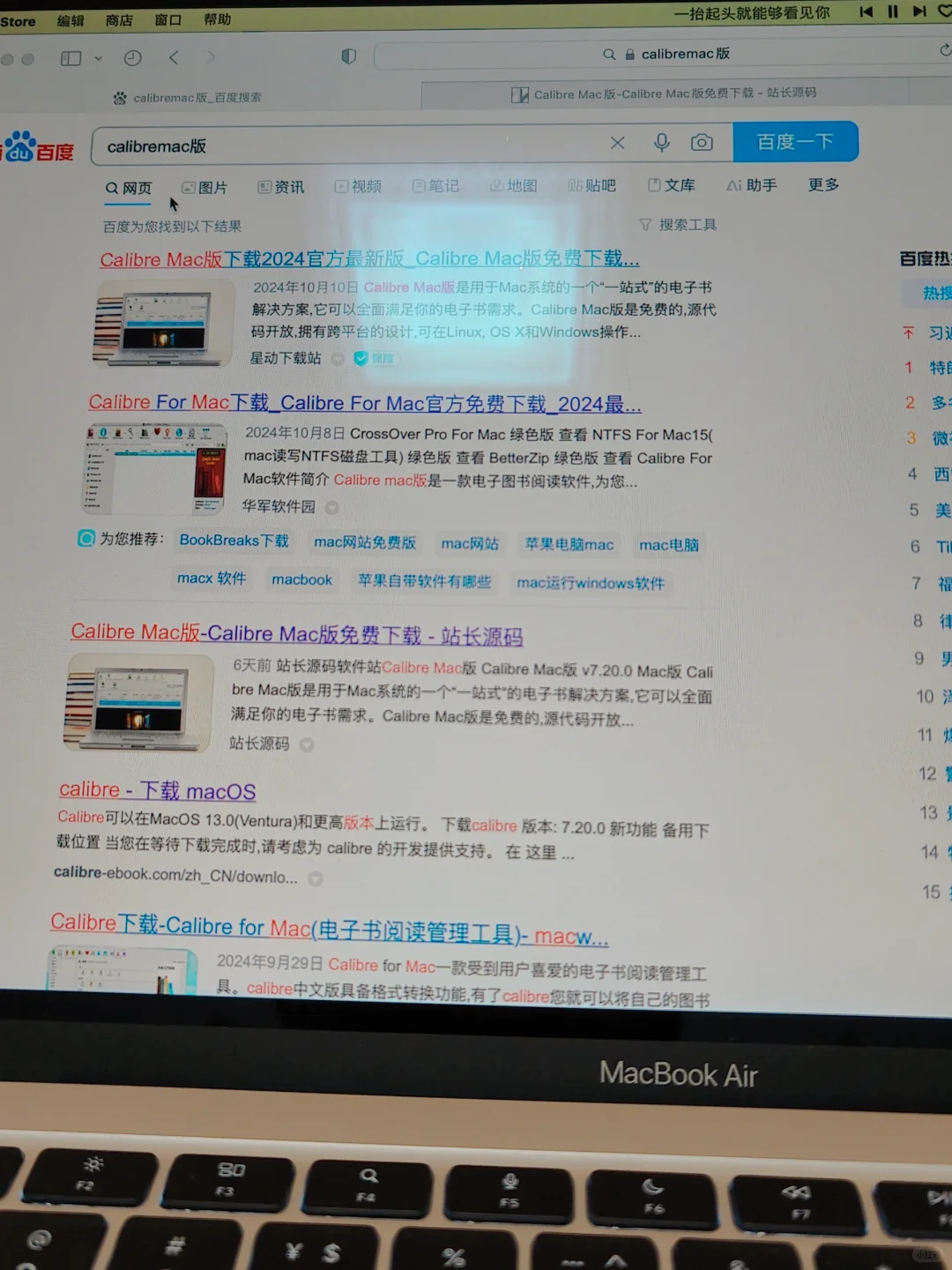Select the 视频 search category
This screenshot has width=952, height=1270.
(358, 186)
